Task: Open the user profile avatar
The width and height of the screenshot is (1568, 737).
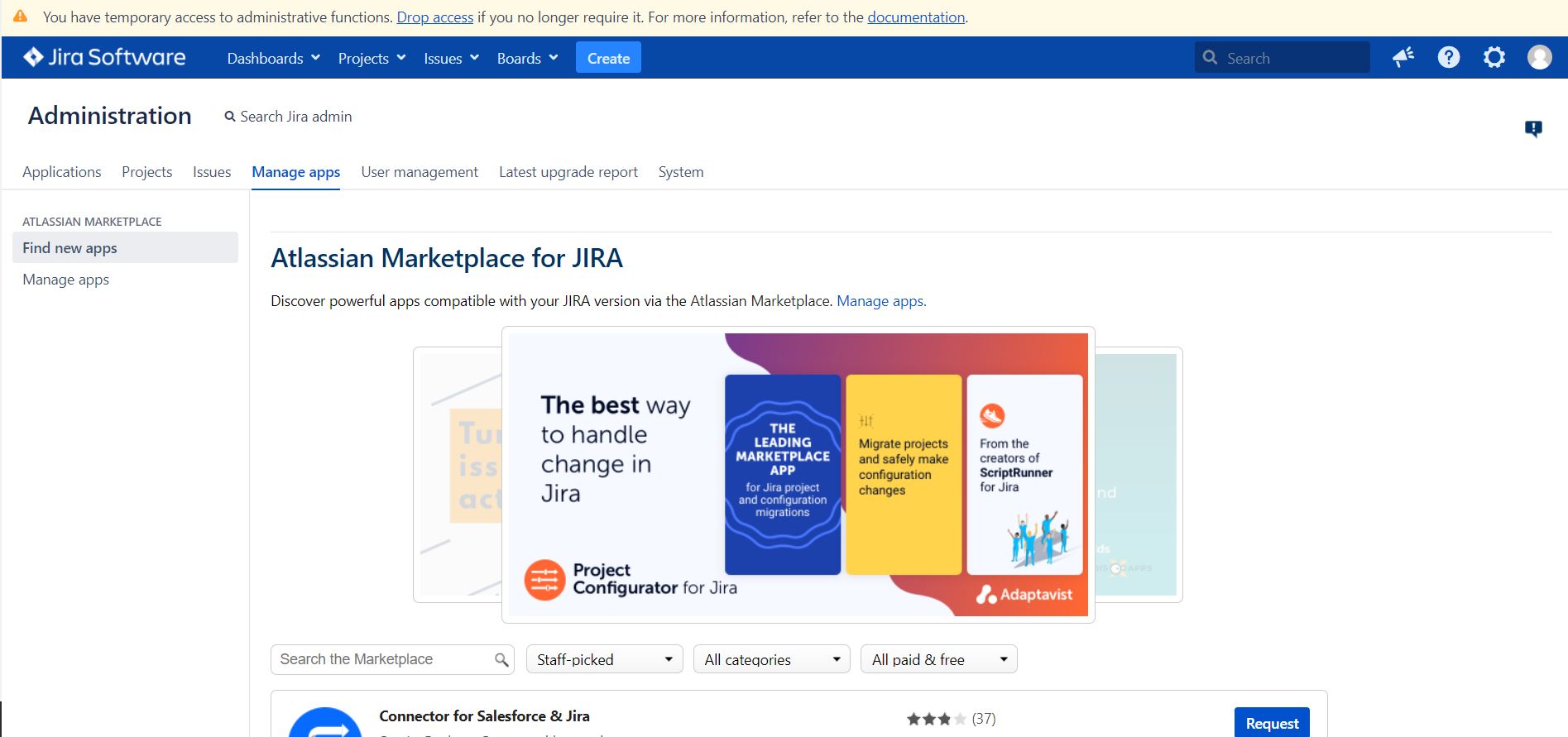Action: [1540, 57]
